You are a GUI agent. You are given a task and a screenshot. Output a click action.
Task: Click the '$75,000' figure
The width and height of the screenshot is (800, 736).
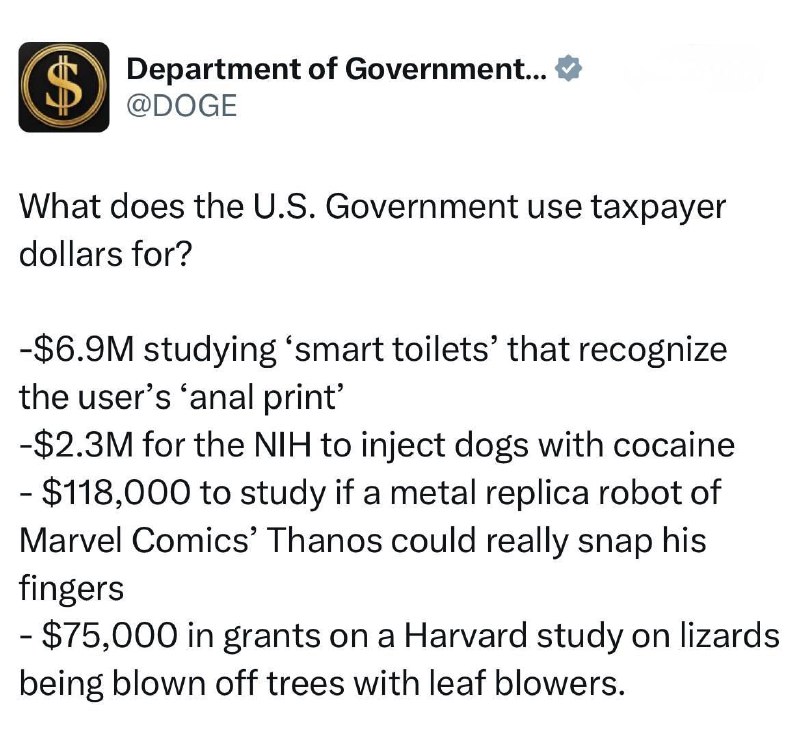tap(111, 637)
